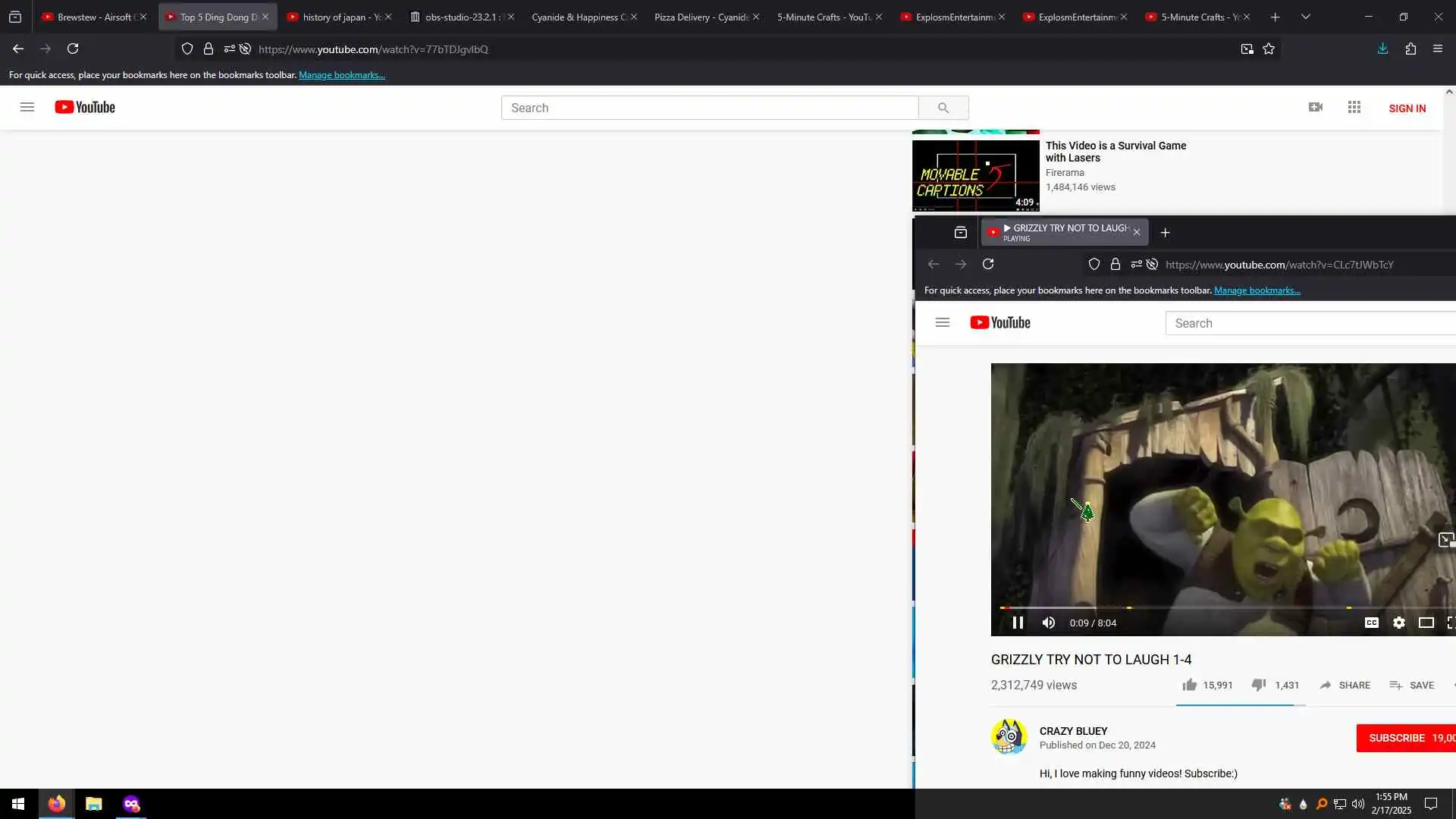1456x819 pixels.
Task: Switch to Pizza Delivery Cyanide tab
Action: click(x=699, y=17)
